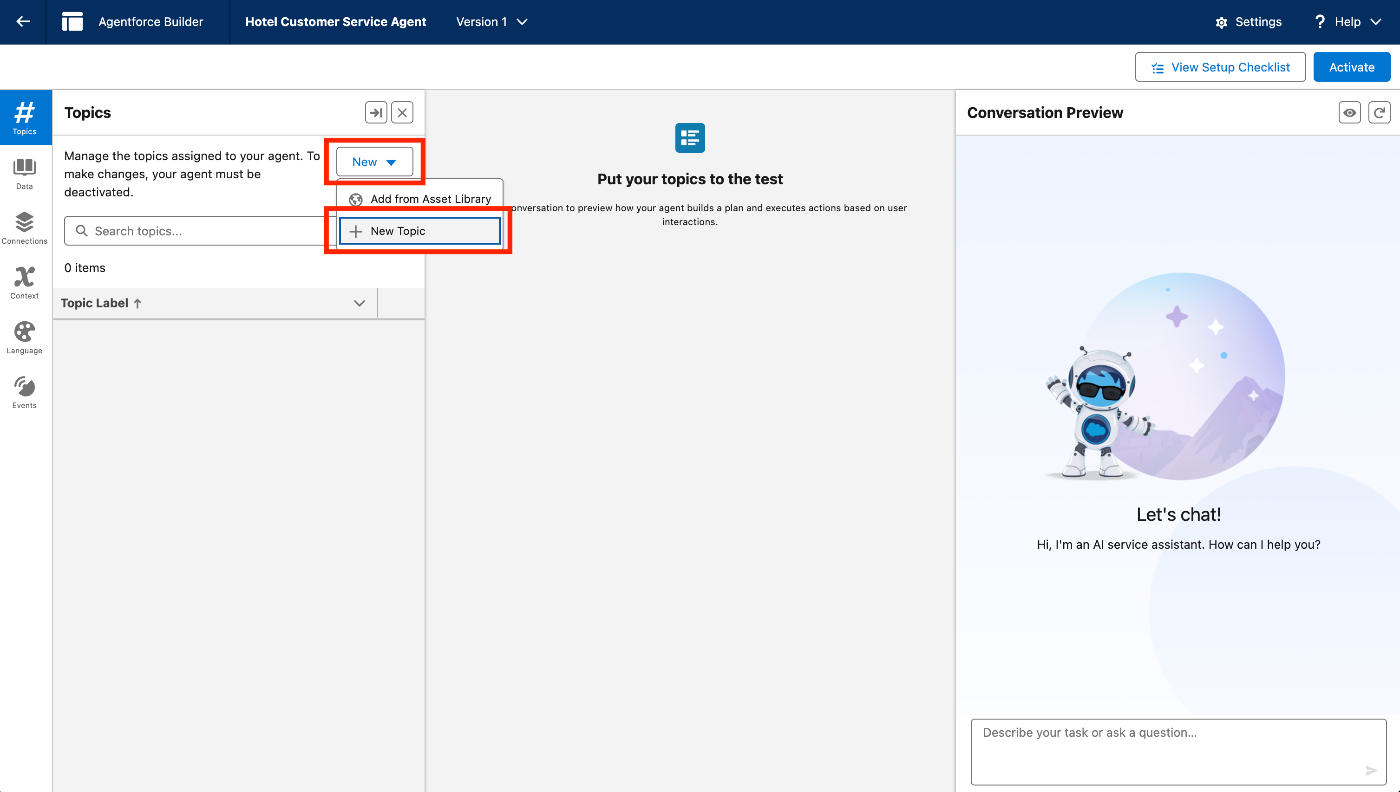
Task: Close the Topics panel
Action: click(402, 113)
